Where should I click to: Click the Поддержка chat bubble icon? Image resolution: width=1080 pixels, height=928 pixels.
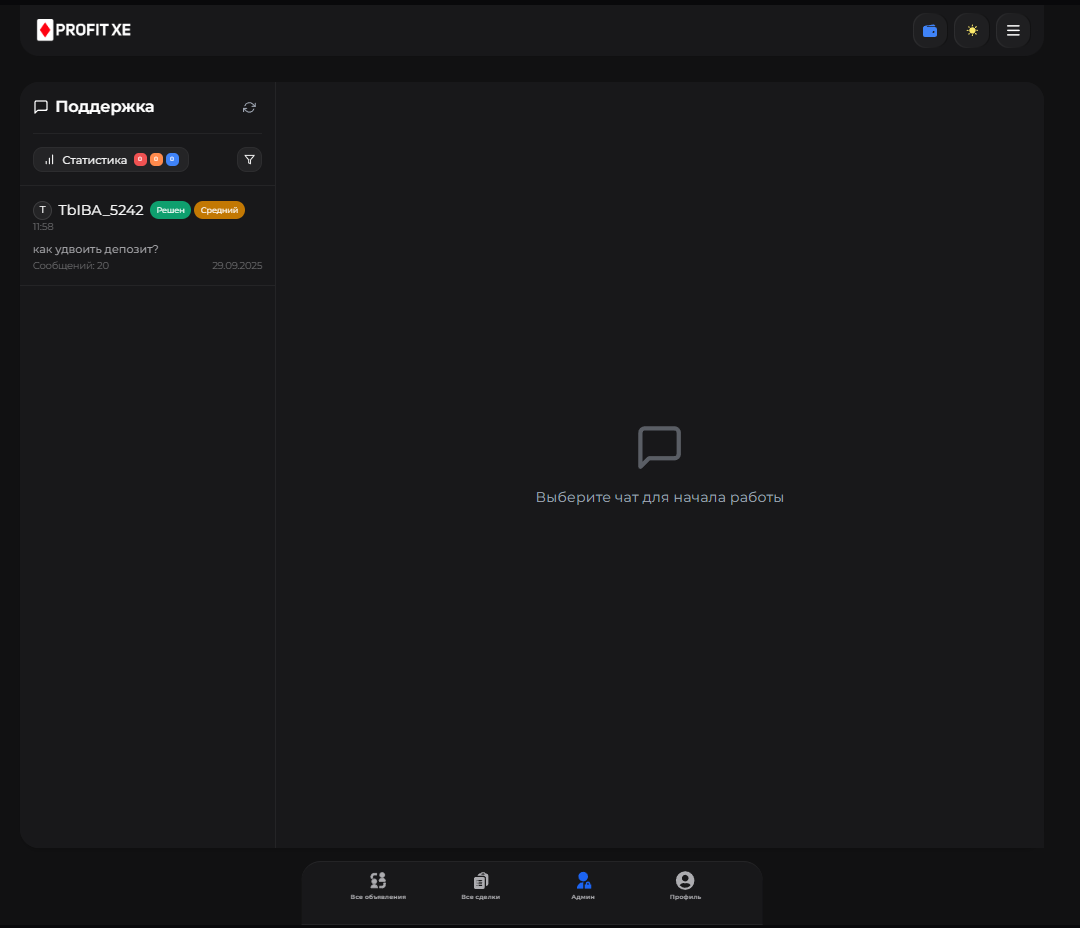(41, 107)
